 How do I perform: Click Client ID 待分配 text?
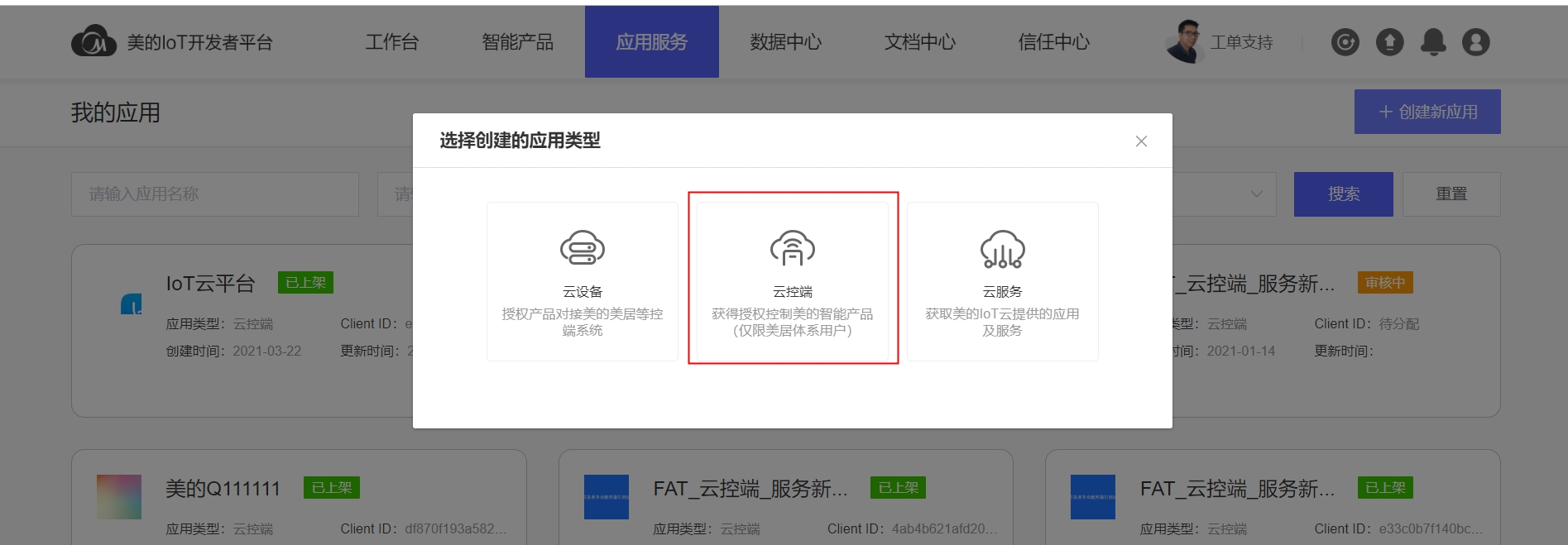[1367, 324]
